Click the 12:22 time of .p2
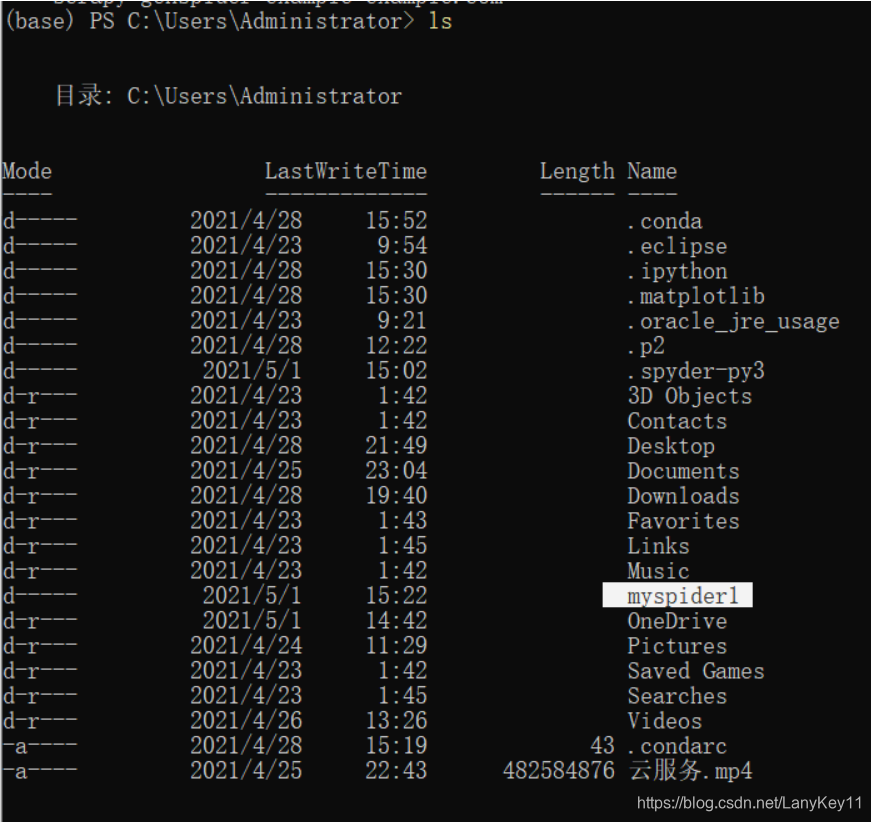The width and height of the screenshot is (871, 822). coord(396,346)
